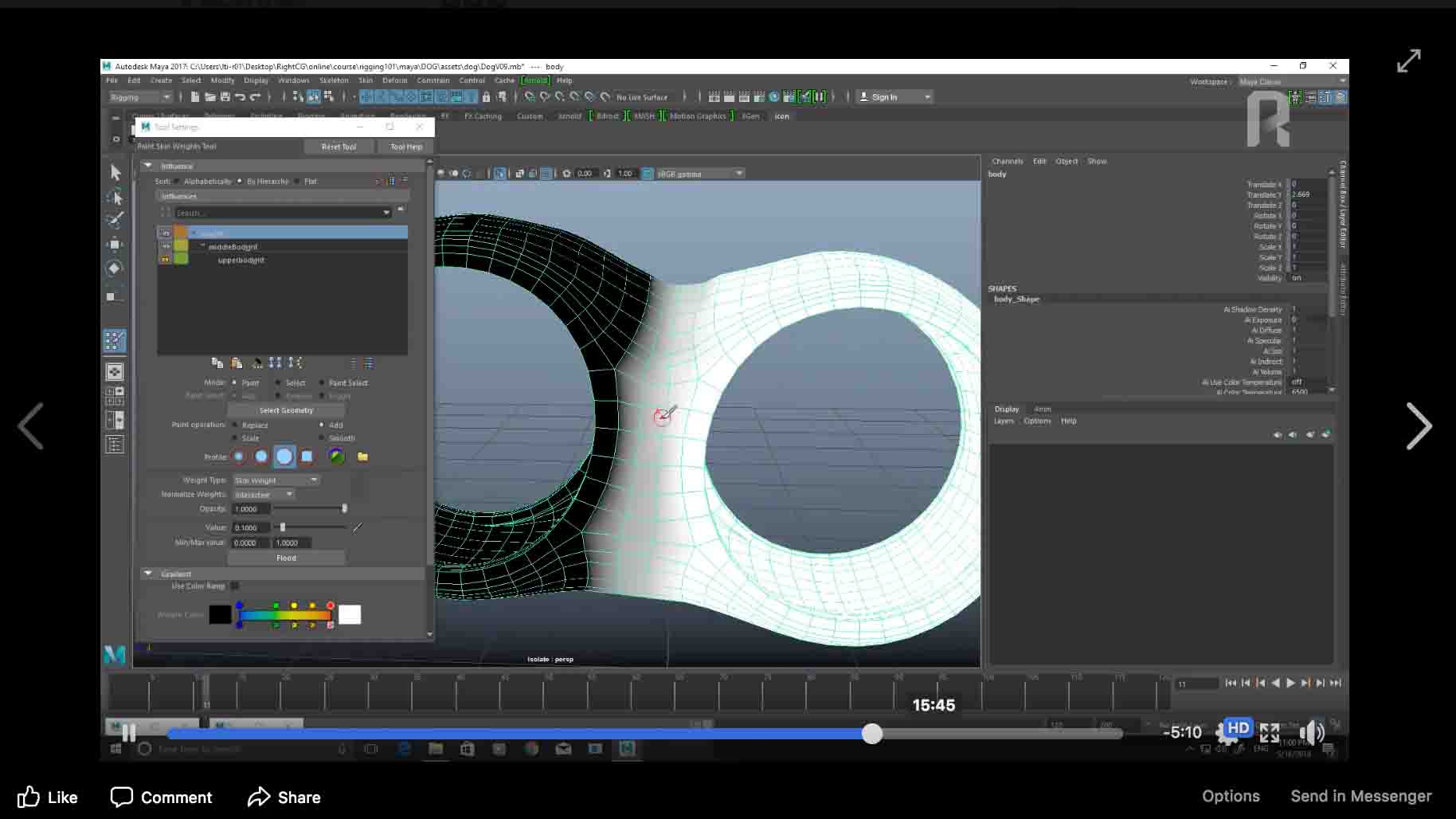Open the Weight Type dropdown
Viewport: 1456px width, 819px height.
(276, 480)
